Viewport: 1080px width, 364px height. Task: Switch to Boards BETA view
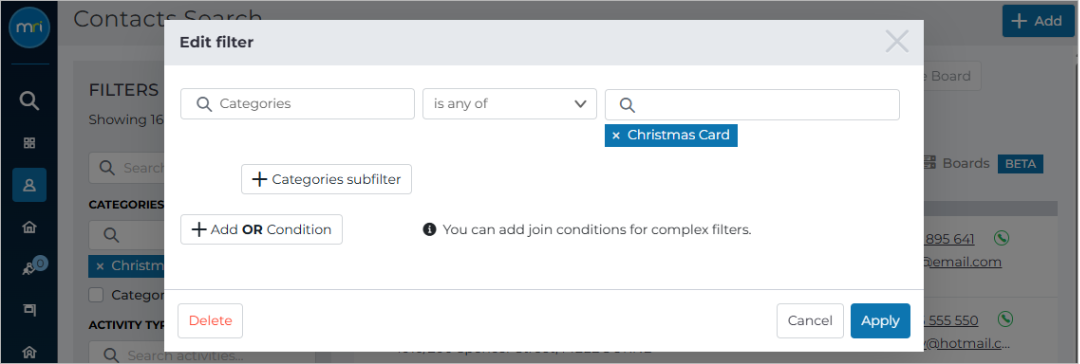tap(982, 163)
